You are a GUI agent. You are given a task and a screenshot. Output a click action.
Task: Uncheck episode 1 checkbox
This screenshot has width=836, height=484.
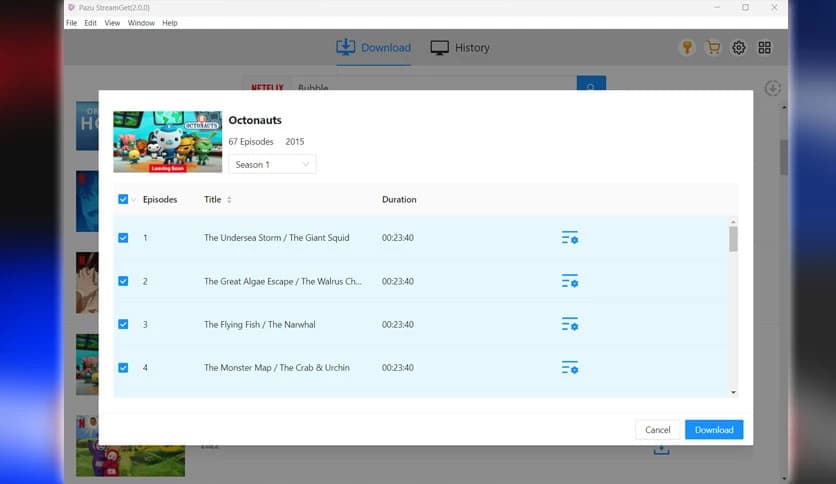pos(123,238)
